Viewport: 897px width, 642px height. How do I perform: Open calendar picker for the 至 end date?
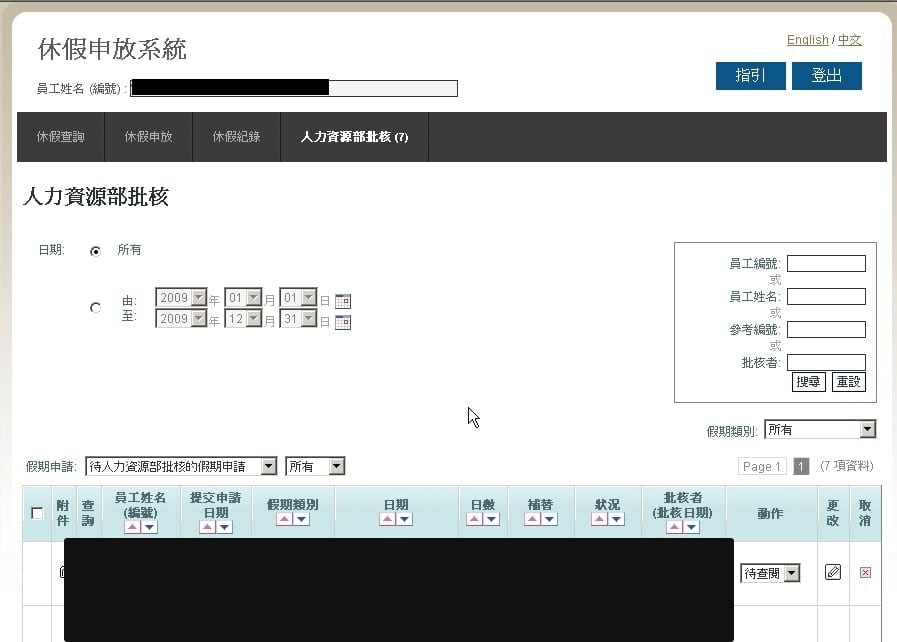tap(343, 322)
